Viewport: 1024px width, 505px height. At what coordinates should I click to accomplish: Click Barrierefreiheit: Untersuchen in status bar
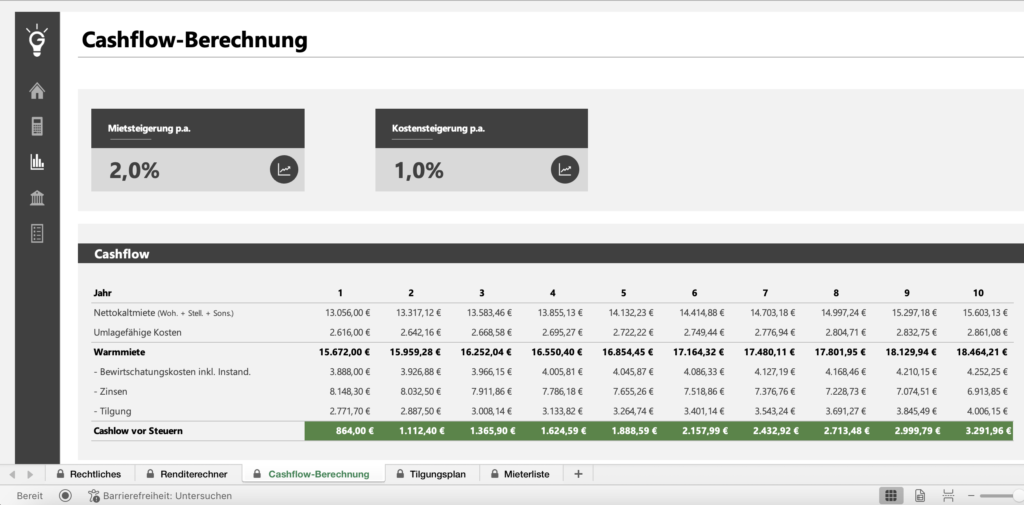pyautogui.click(x=159, y=495)
